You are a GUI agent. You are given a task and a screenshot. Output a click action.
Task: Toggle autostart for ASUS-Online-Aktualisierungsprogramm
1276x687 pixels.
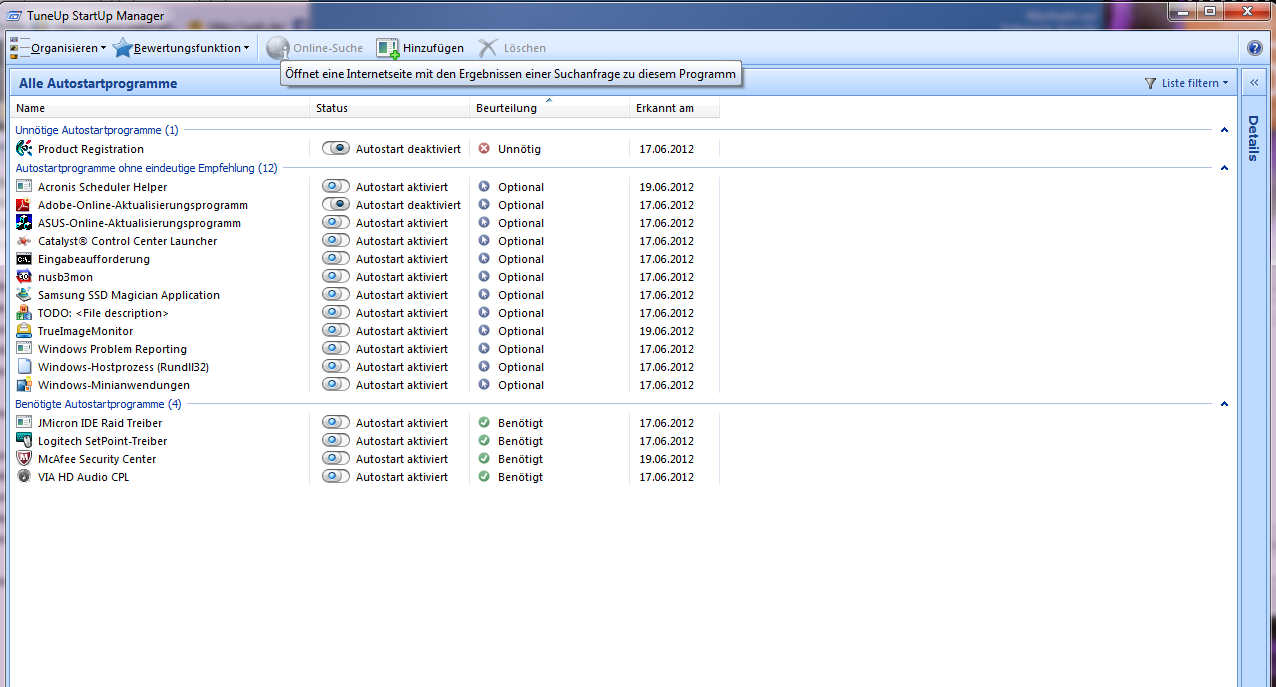pyautogui.click(x=336, y=223)
